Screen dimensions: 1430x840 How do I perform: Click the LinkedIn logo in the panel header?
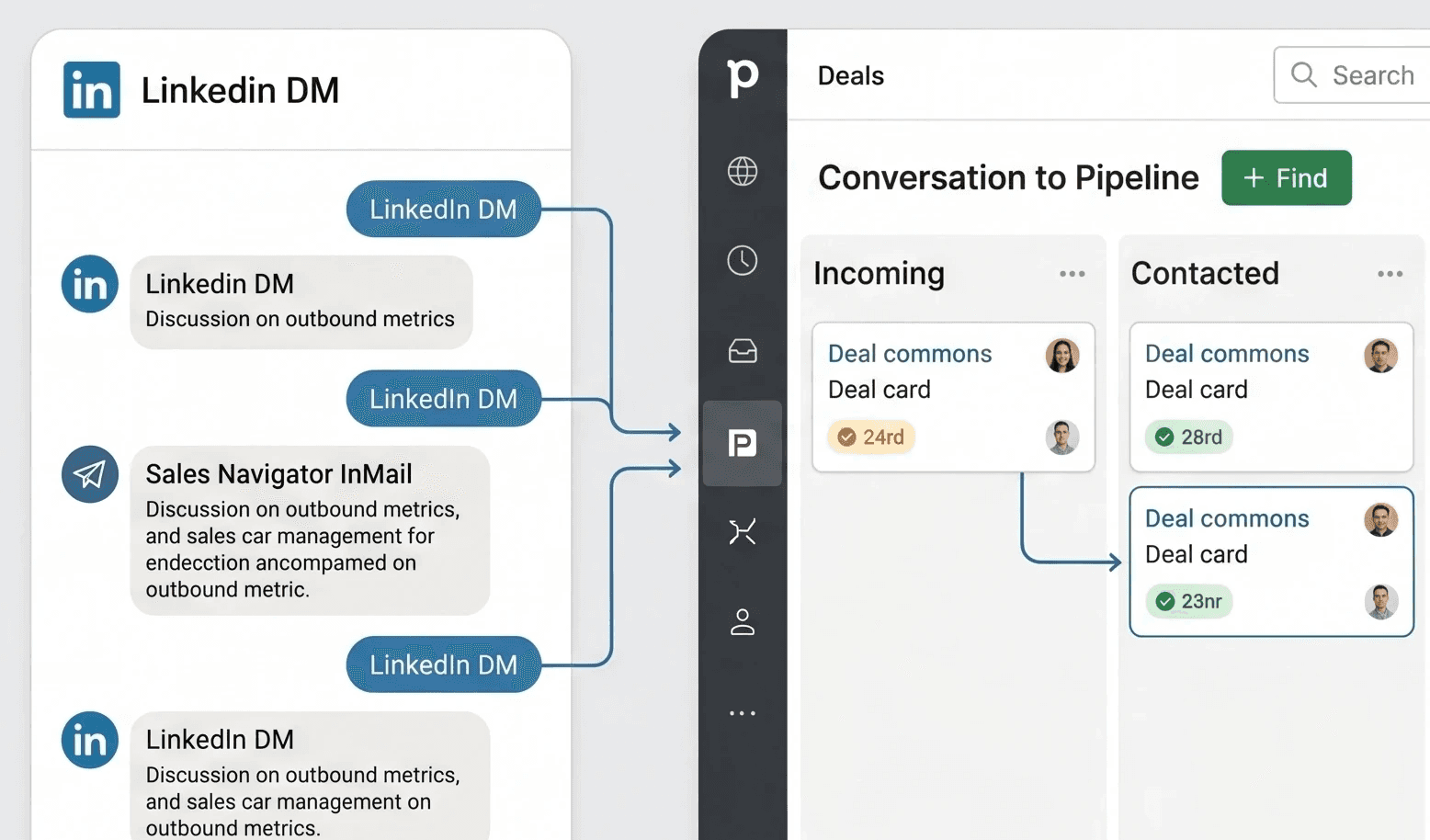click(x=91, y=90)
